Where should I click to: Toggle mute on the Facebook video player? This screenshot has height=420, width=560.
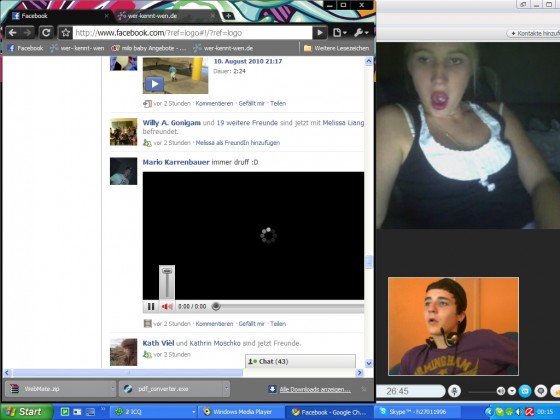(167, 306)
